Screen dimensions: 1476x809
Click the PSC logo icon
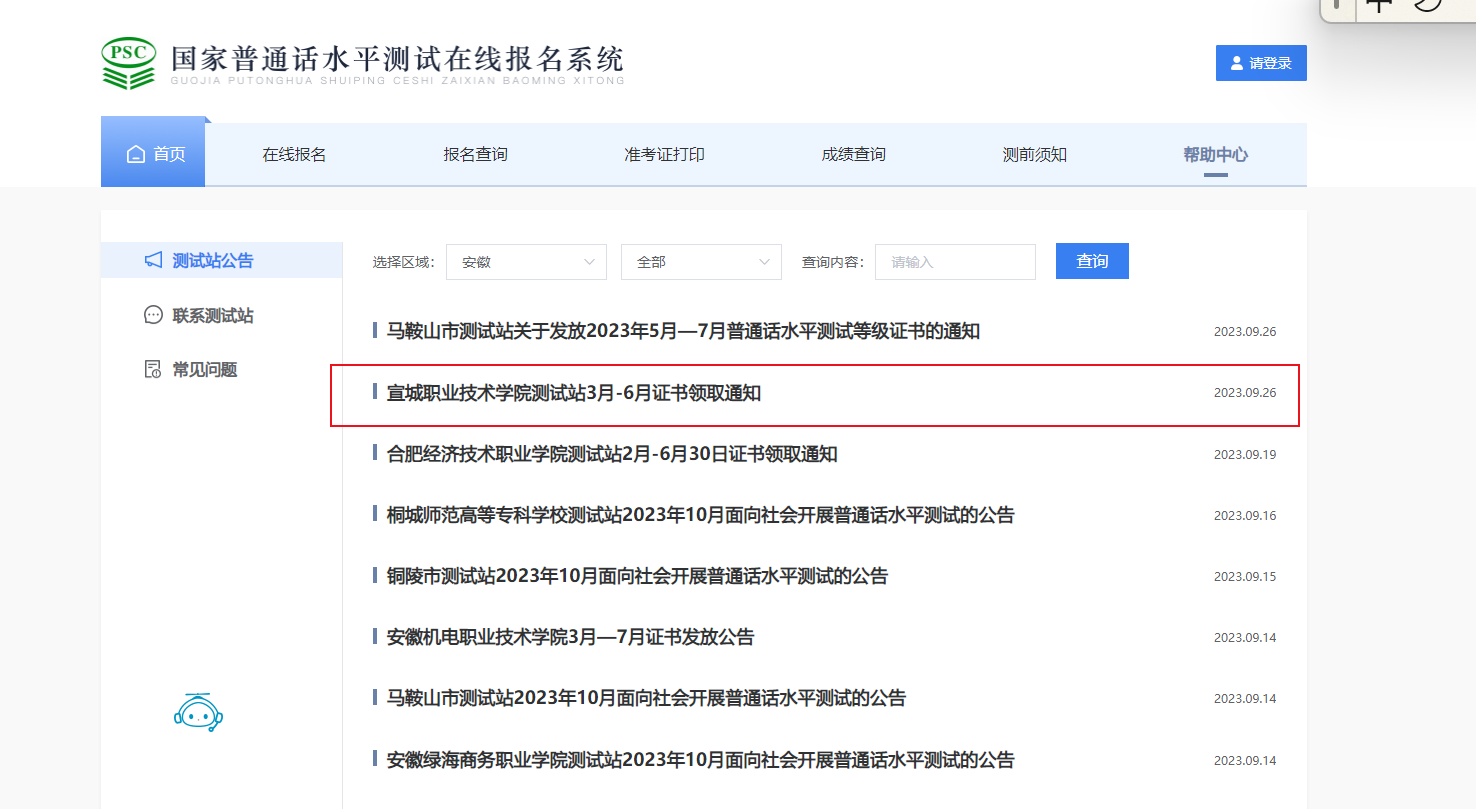coord(129,63)
